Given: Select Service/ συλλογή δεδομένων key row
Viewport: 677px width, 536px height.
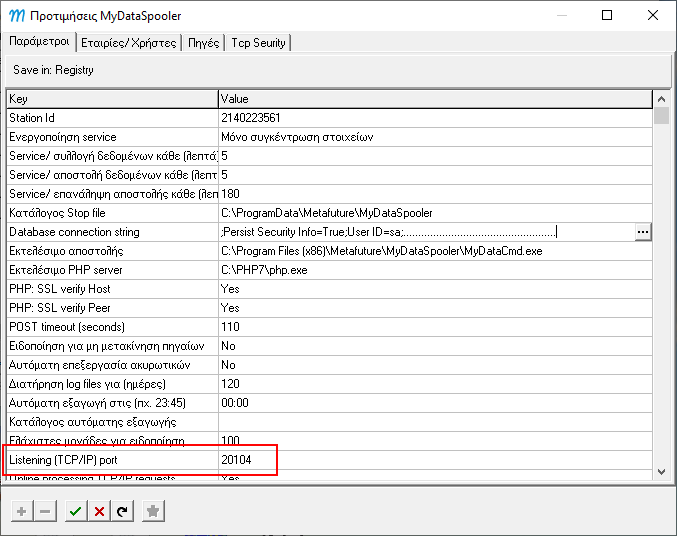Looking at the screenshot, I should 112,156.
